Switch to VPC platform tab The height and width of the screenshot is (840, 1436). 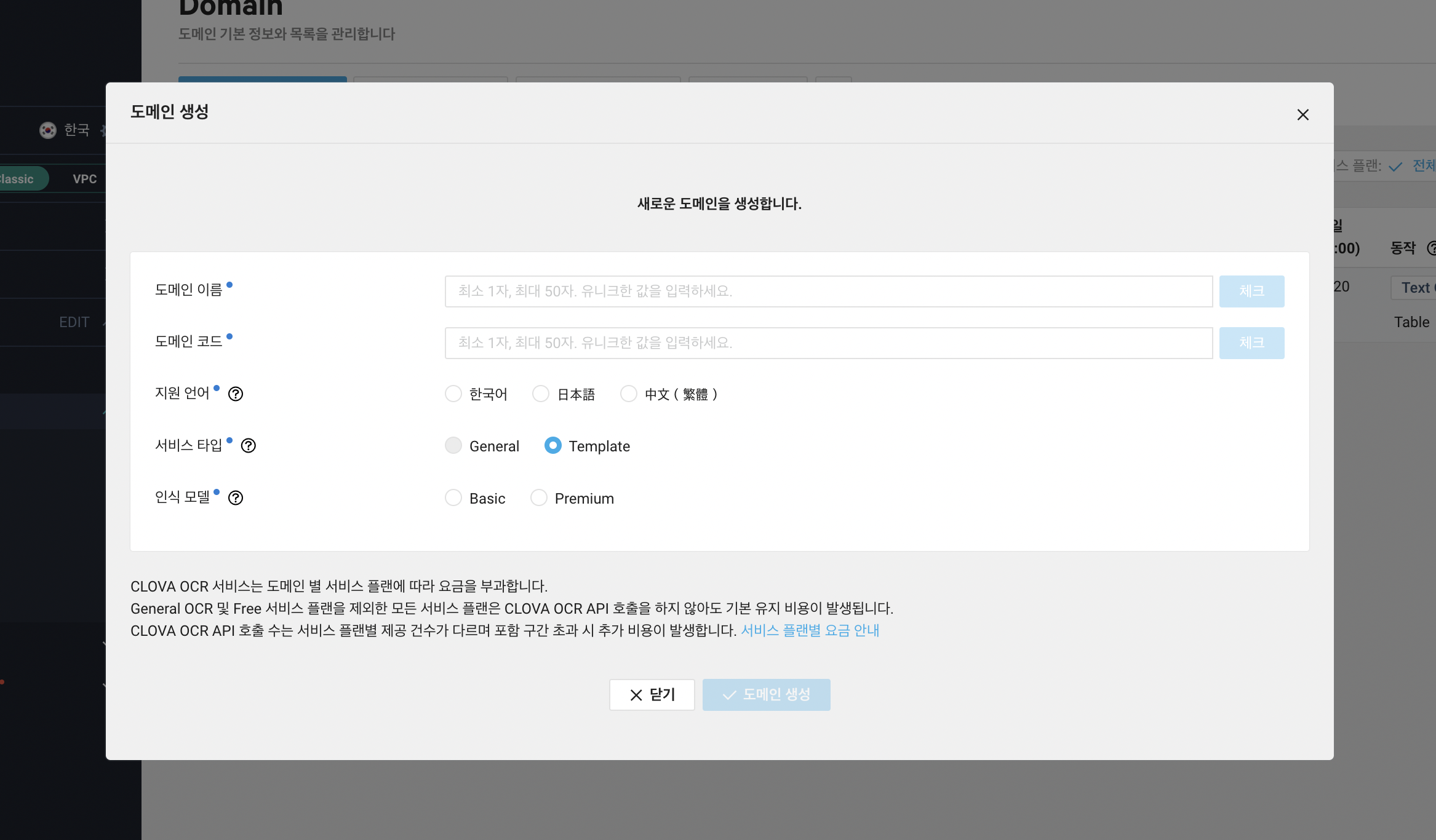[84, 179]
